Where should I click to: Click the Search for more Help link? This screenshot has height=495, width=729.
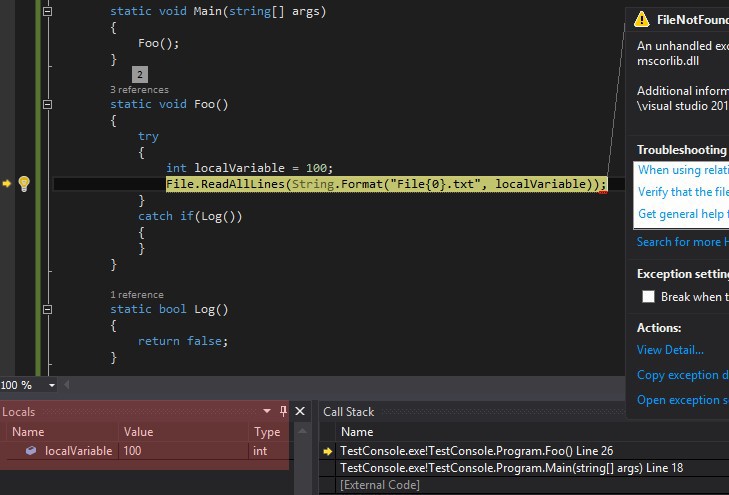(683, 242)
